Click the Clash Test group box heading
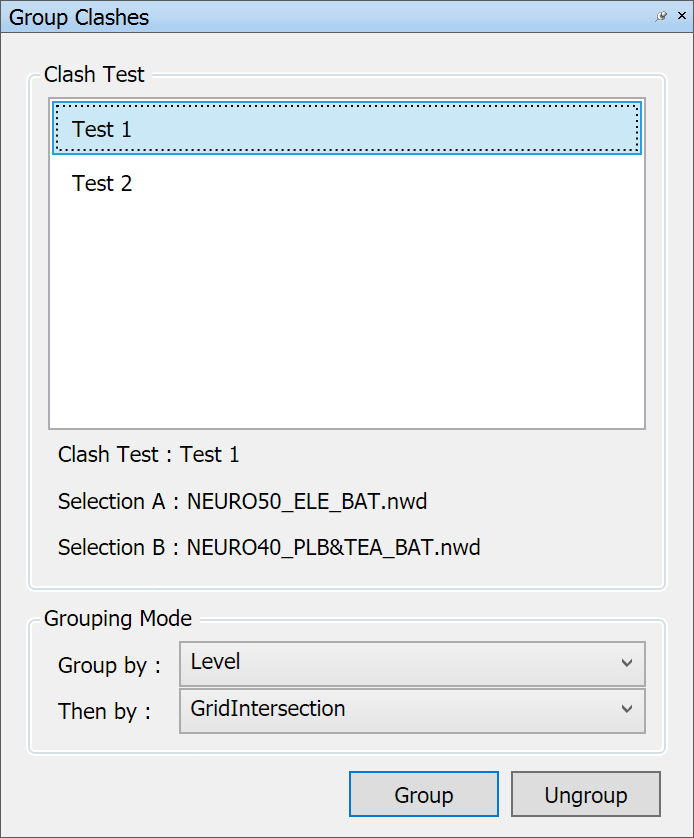694x838 pixels. coord(94,75)
